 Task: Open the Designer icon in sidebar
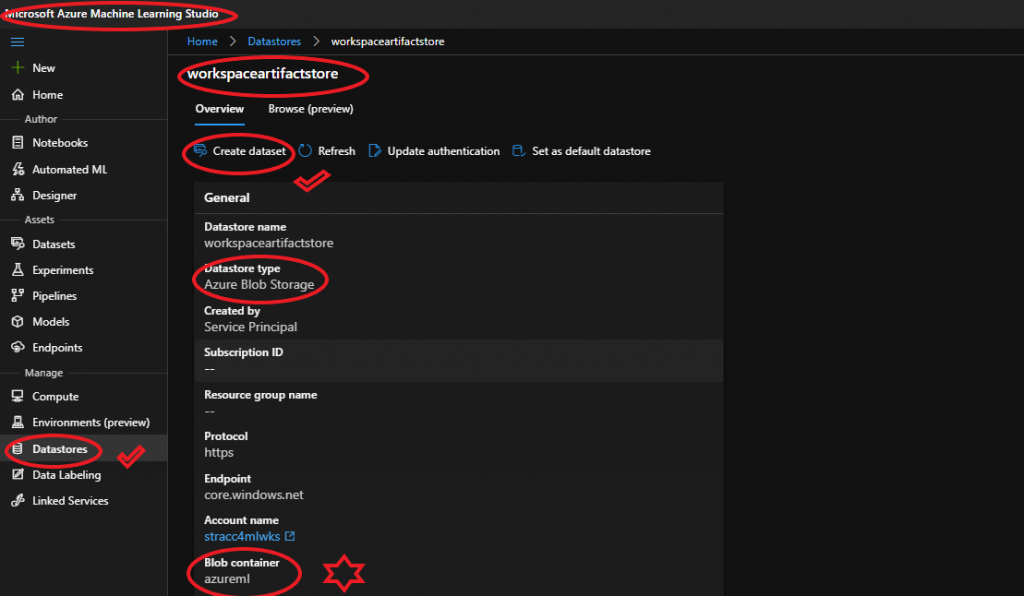click(x=18, y=195)
